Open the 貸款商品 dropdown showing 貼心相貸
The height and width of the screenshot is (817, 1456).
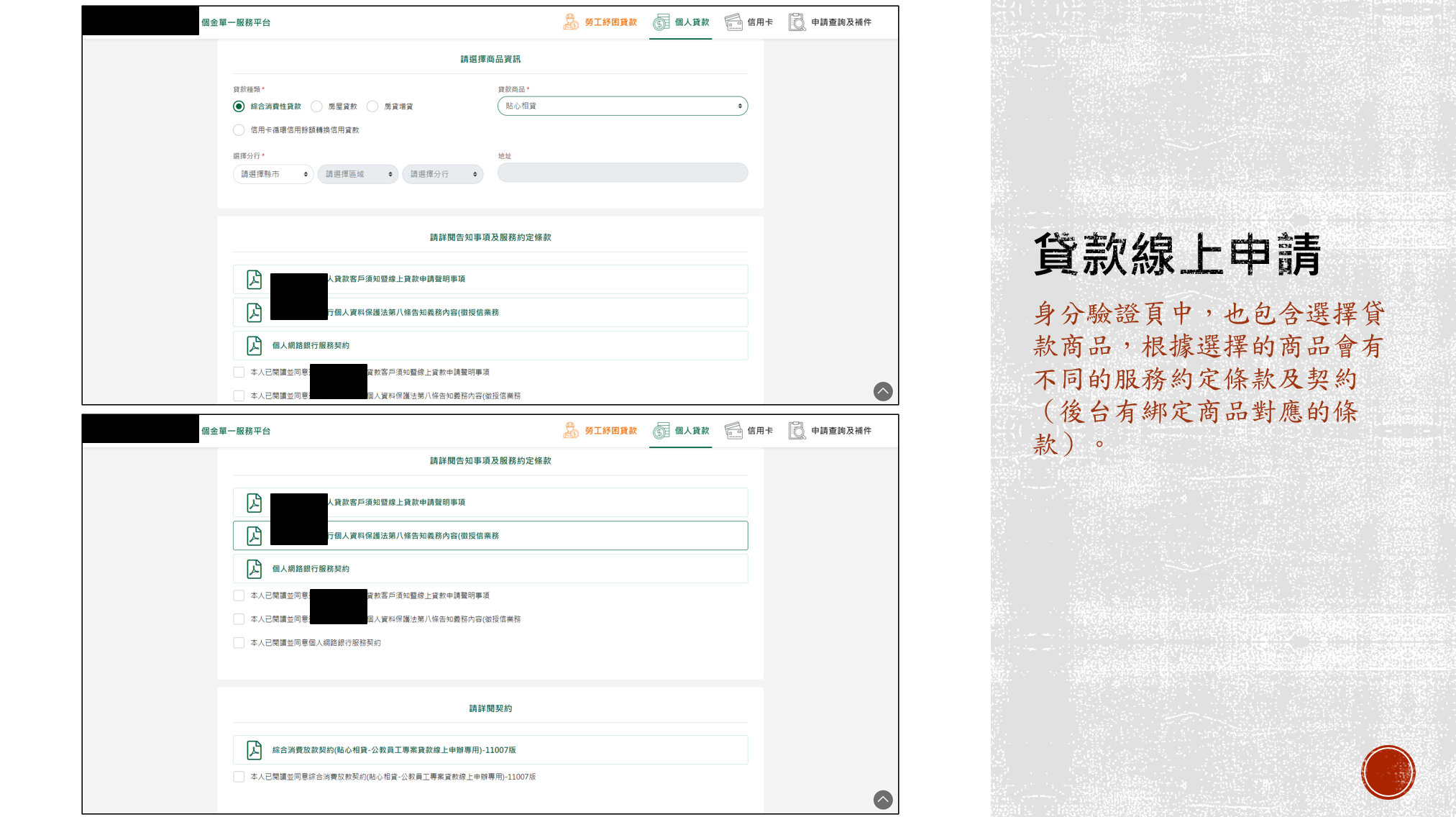pyautogui.click(x=623, y=106)
